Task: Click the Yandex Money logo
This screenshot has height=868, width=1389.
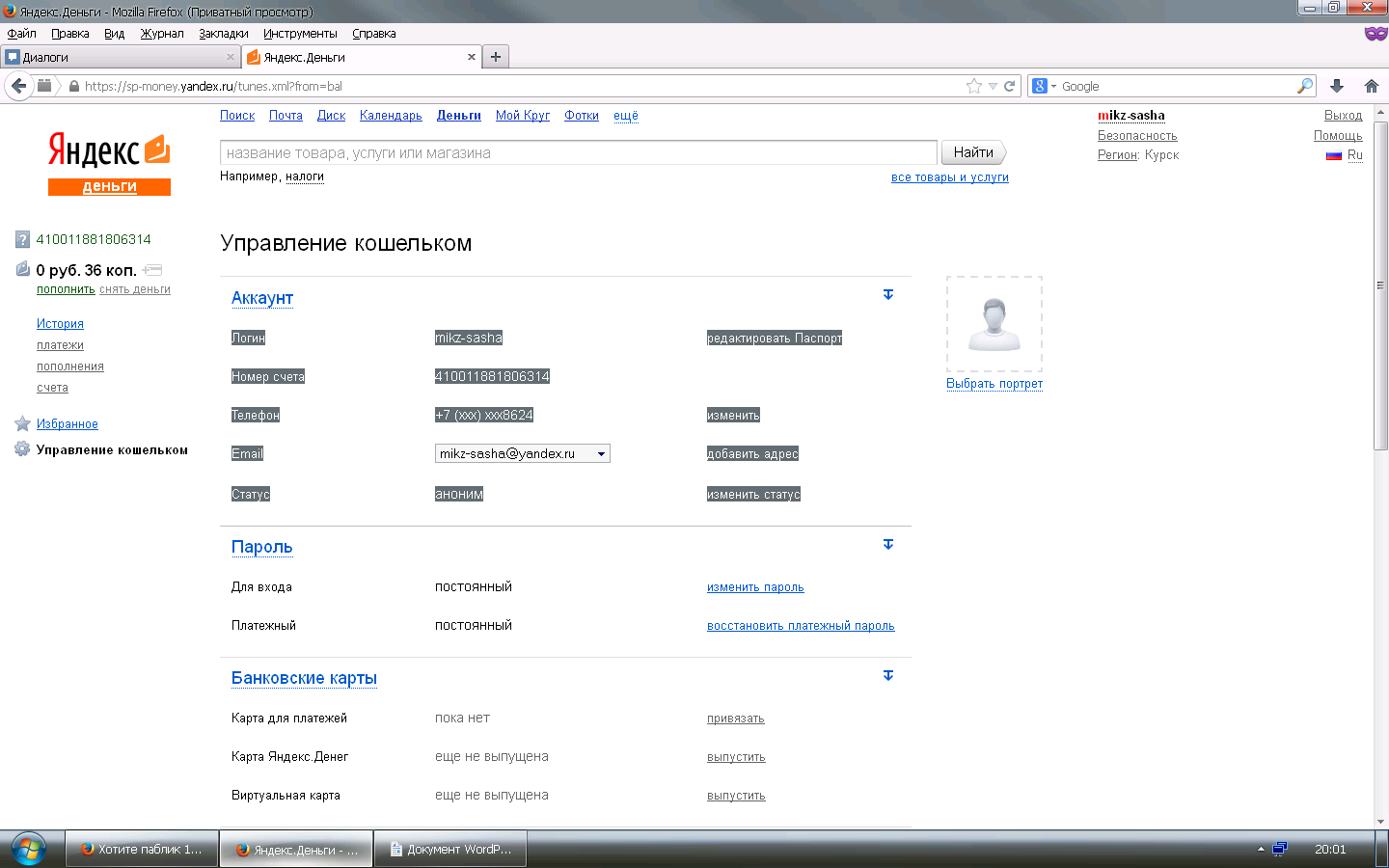Action: [109, 164]
